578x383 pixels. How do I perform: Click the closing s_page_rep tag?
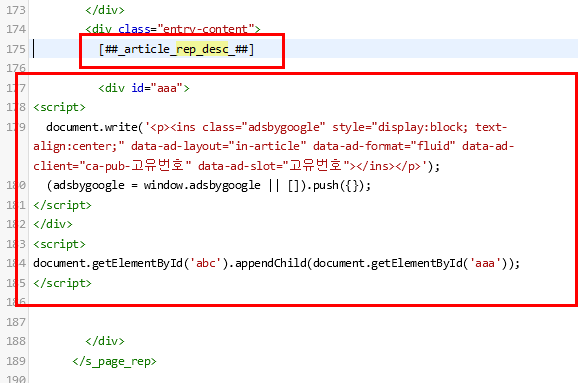pyautogui.click(x=115, y=361)
